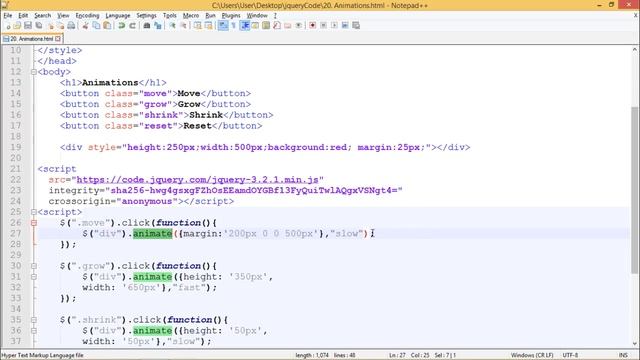
Task: Open the Edit menu
Action: (x=23, y=16)
